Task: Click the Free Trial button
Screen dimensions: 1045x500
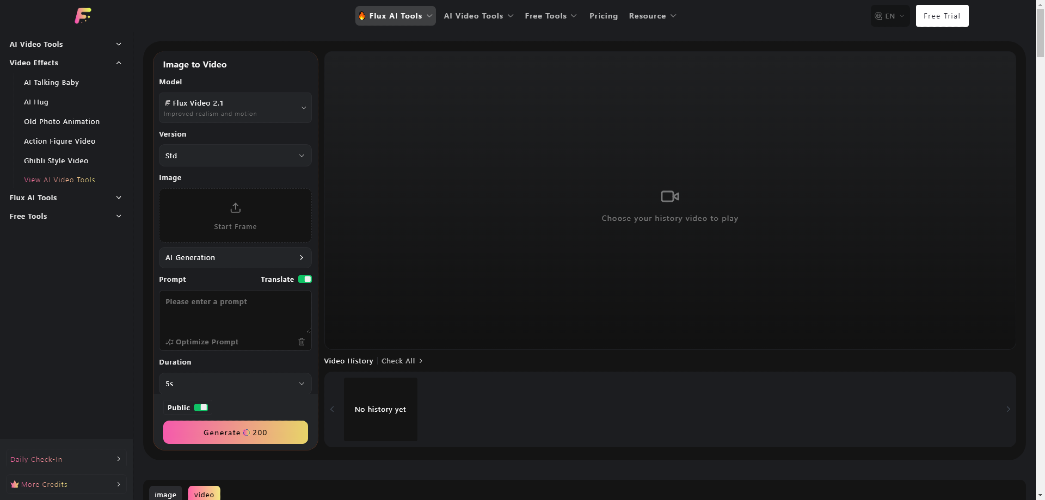Action: coord(942,16)
